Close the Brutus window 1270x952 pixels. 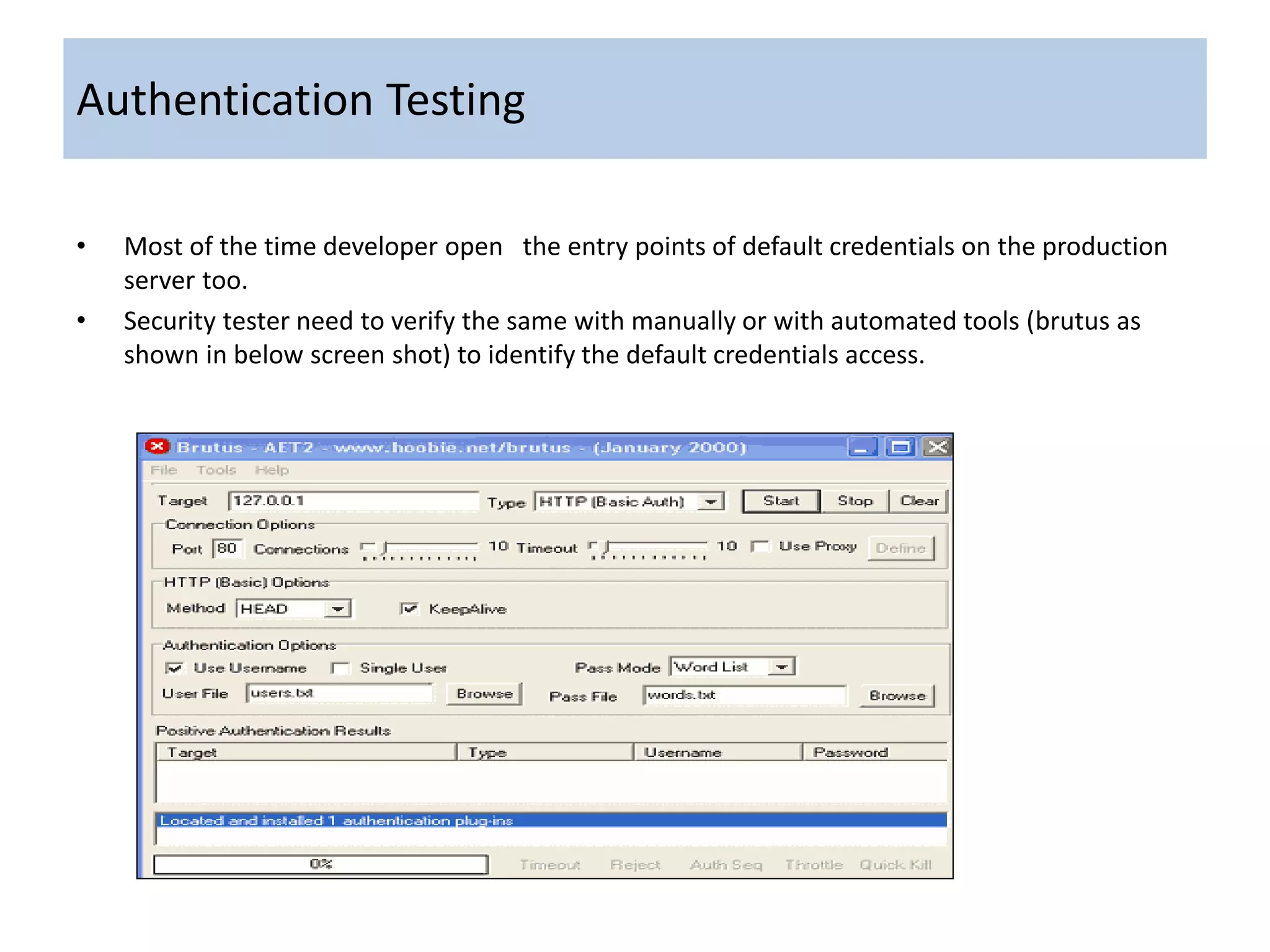pos(937,447)
